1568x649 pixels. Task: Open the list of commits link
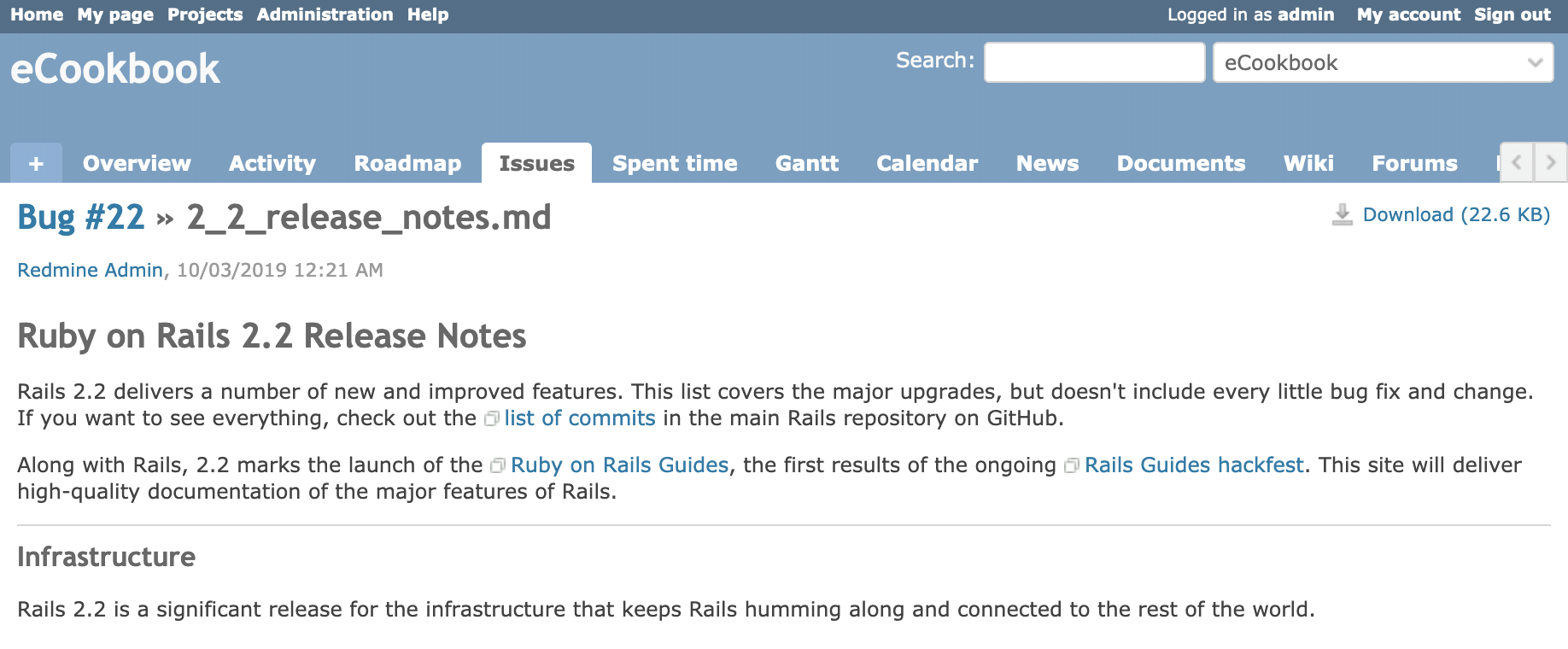[580, 418]
